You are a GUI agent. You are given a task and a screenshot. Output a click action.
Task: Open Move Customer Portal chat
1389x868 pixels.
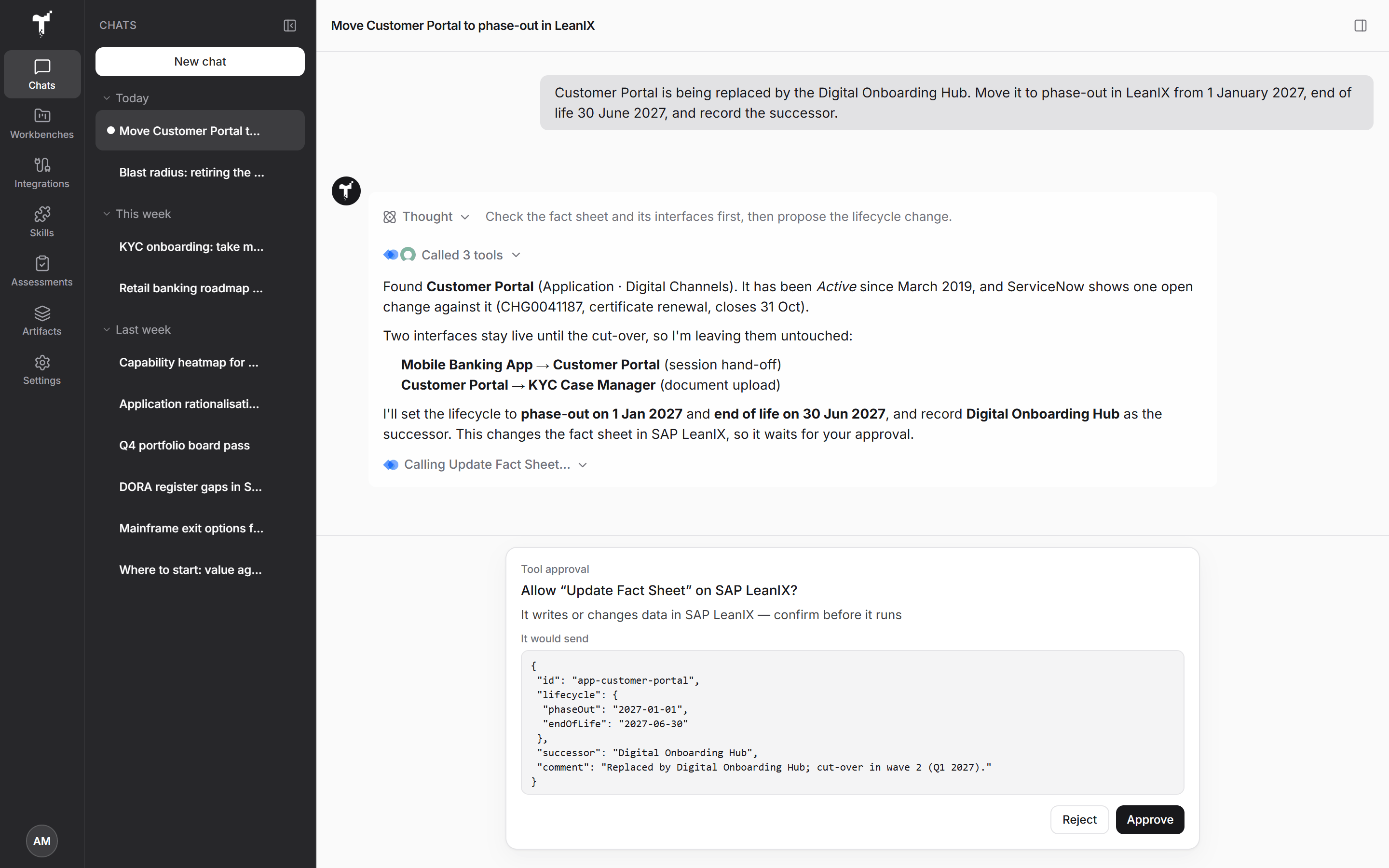(200, 130)
